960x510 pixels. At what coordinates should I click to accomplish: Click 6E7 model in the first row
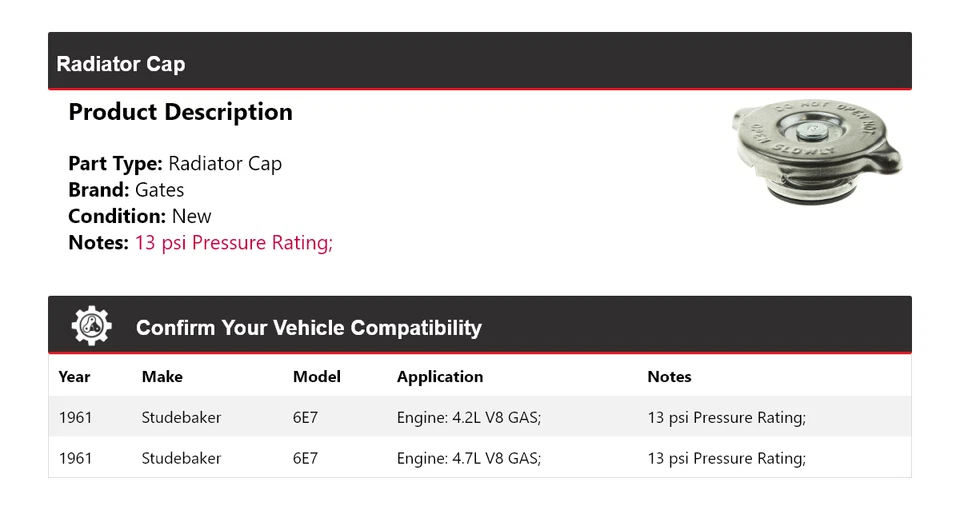[x=305, y=418]
